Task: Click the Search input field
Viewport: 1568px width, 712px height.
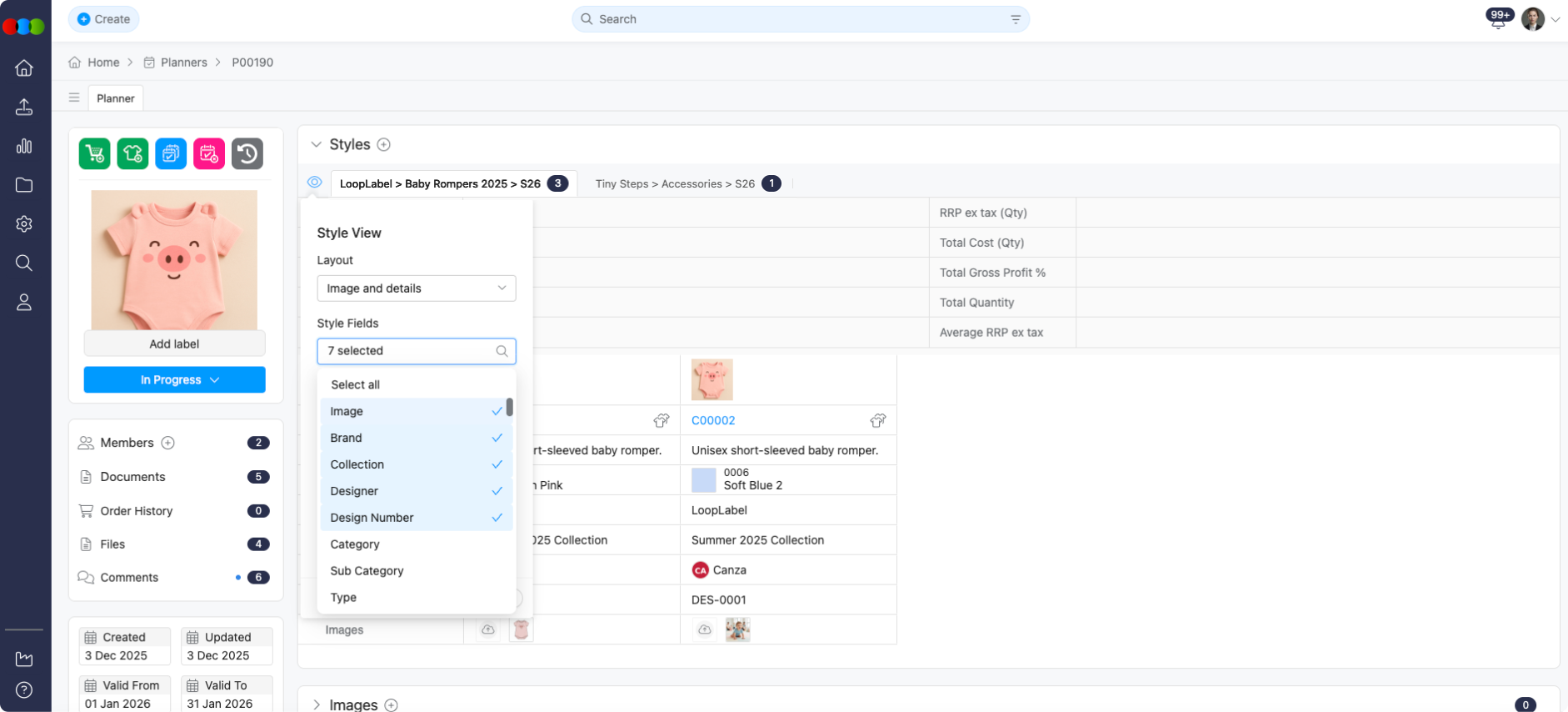Action: point(800,19)
